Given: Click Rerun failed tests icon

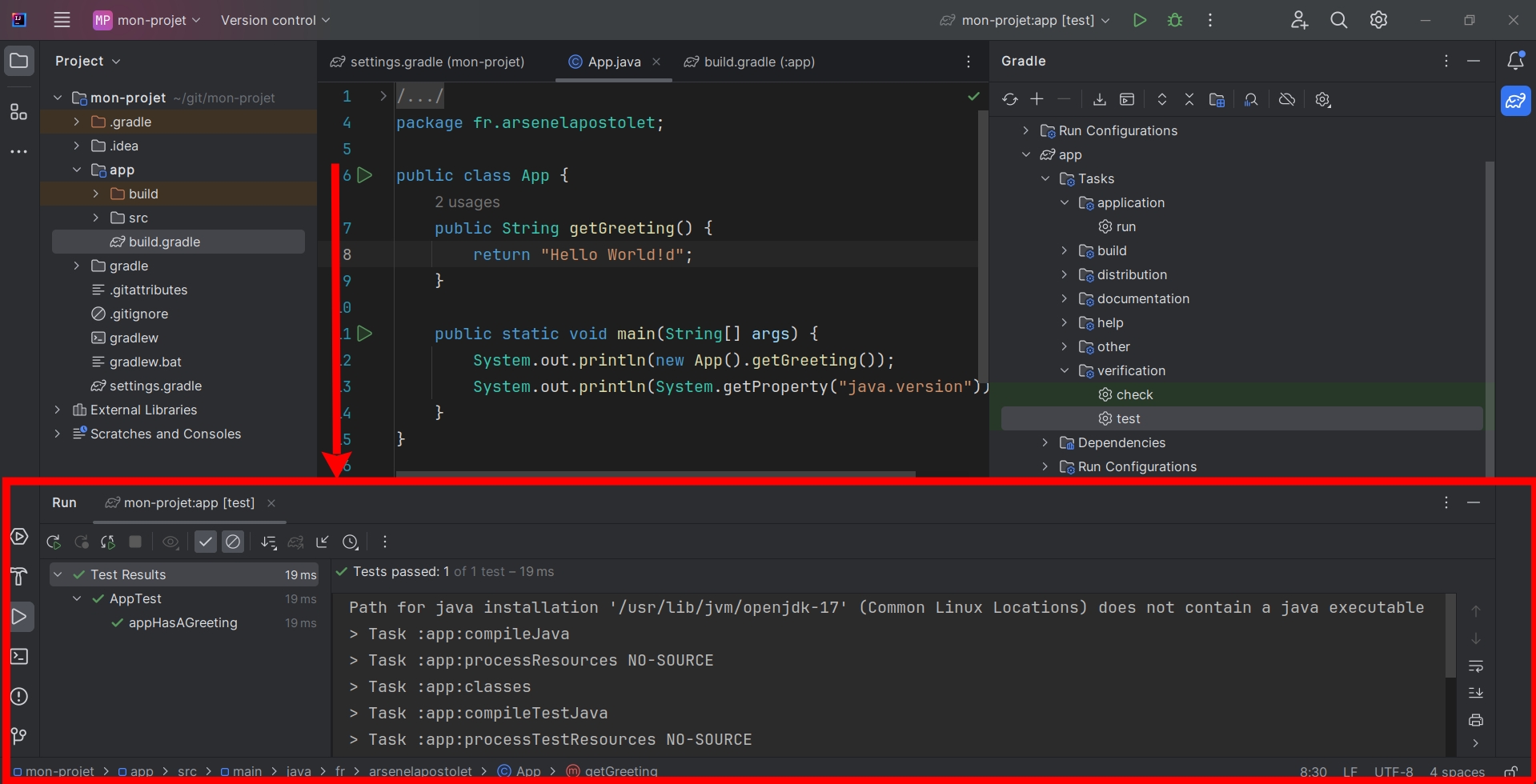Looking at the screenshot, I should 81,542.
